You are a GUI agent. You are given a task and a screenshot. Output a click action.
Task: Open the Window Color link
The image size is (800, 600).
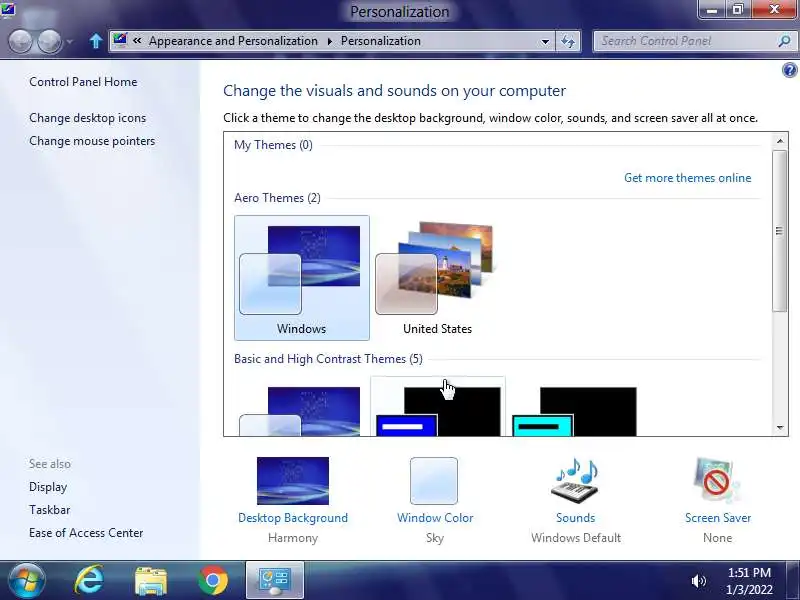pyautogui.click(x=435, y=517)
